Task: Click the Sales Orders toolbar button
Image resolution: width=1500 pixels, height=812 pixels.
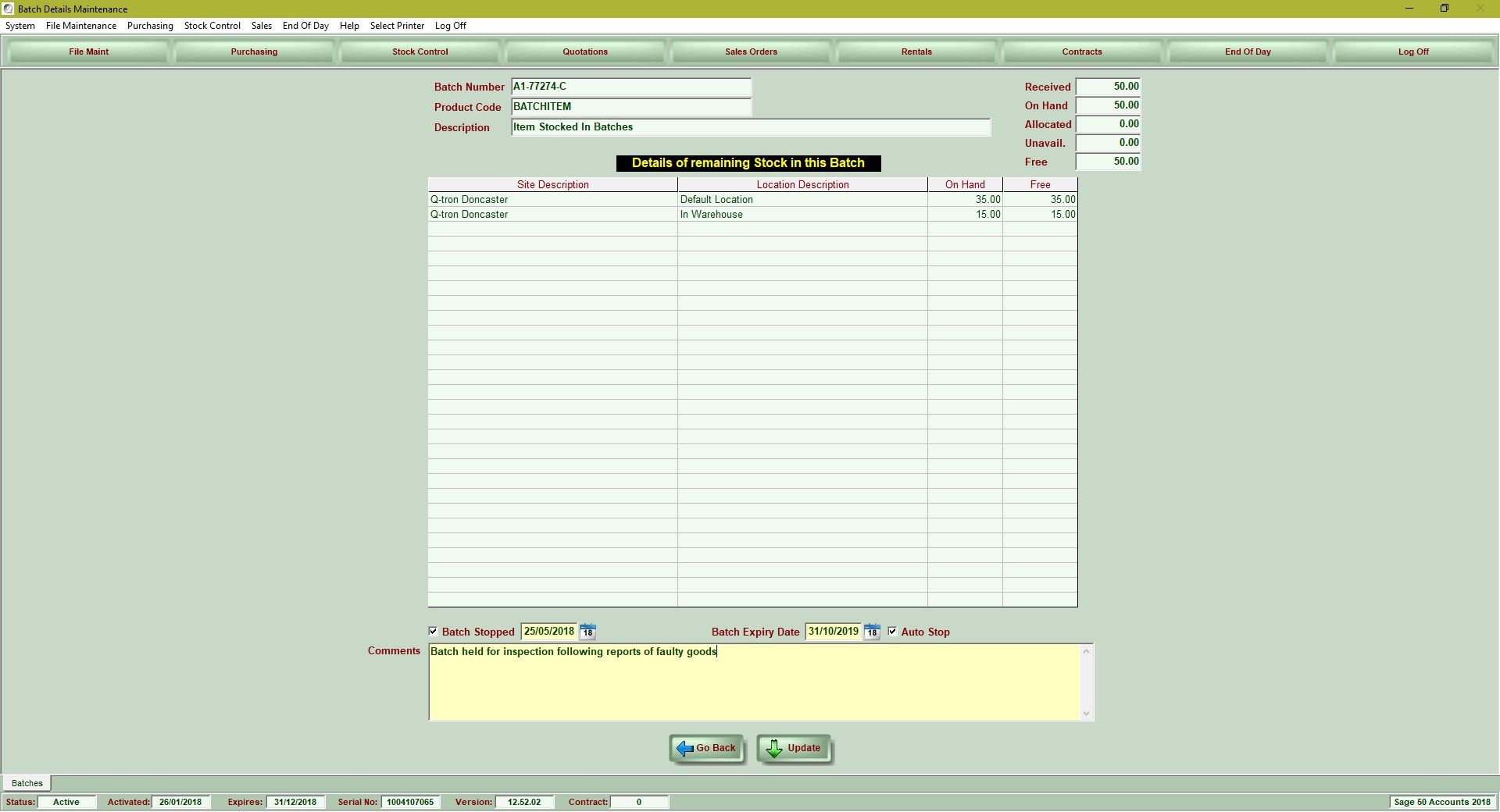Action: click(751, 52)
